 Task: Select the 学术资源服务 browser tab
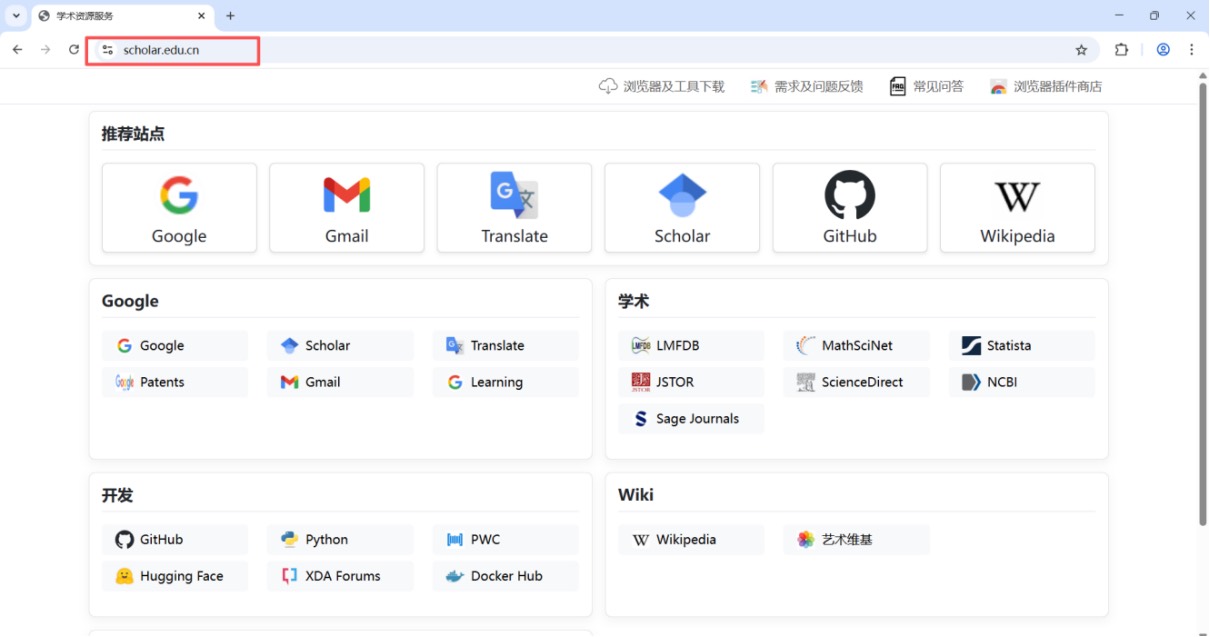tap(122, 17)
